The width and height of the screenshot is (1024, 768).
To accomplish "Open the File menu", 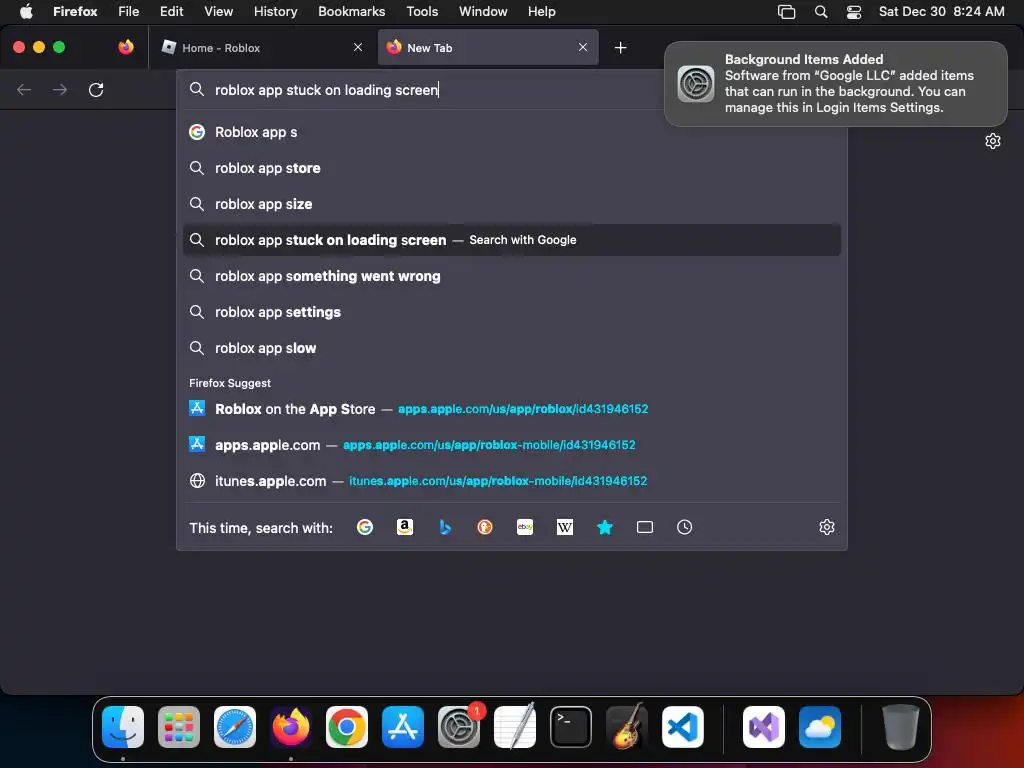I will point(129,12).
